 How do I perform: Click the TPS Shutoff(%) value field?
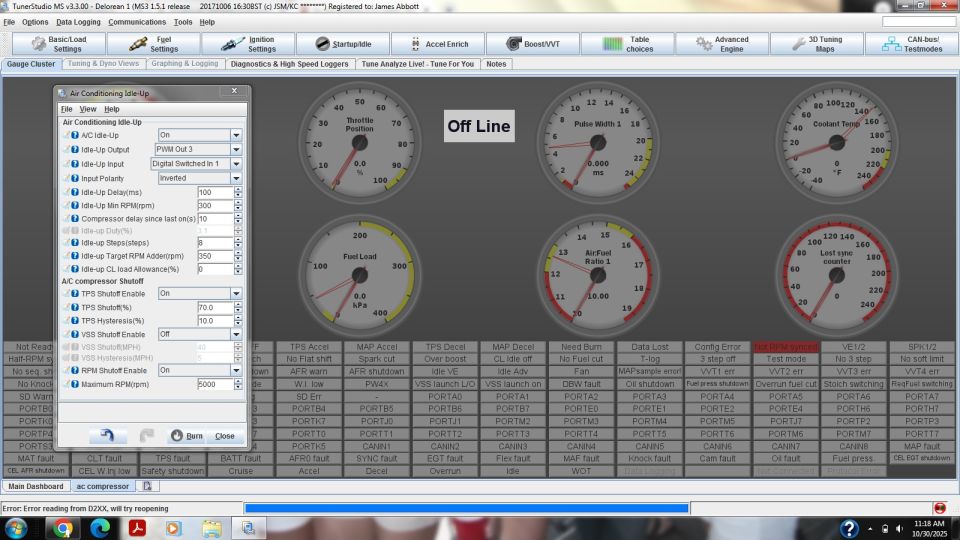pos(215,307)
